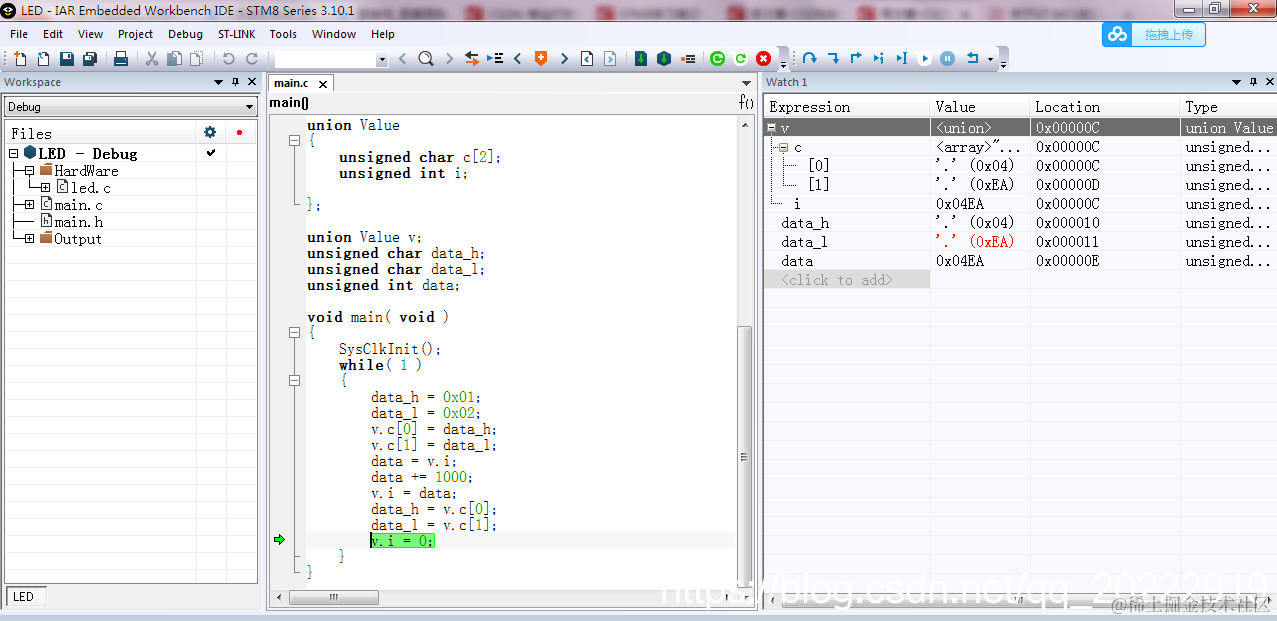The image size is (1277, 621).
Task: Collapse the c array in Watch 1
Action: tap(783, 147)
